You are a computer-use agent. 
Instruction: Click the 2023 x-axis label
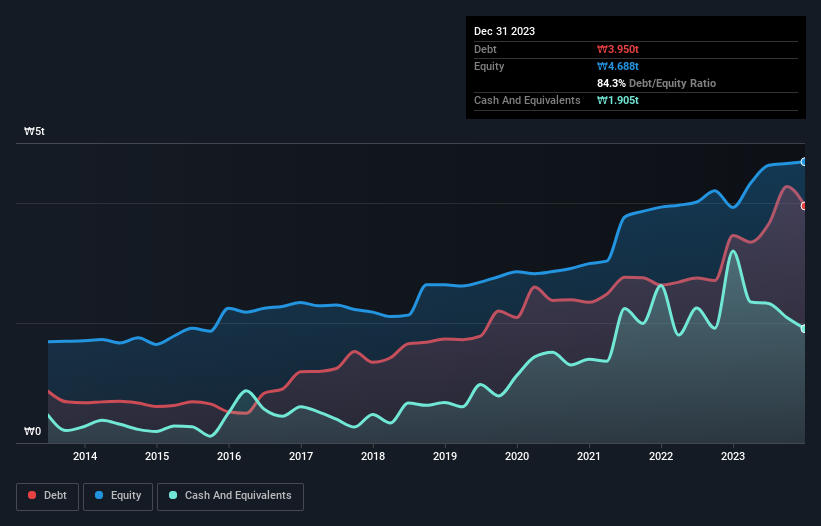pos(733,456)
